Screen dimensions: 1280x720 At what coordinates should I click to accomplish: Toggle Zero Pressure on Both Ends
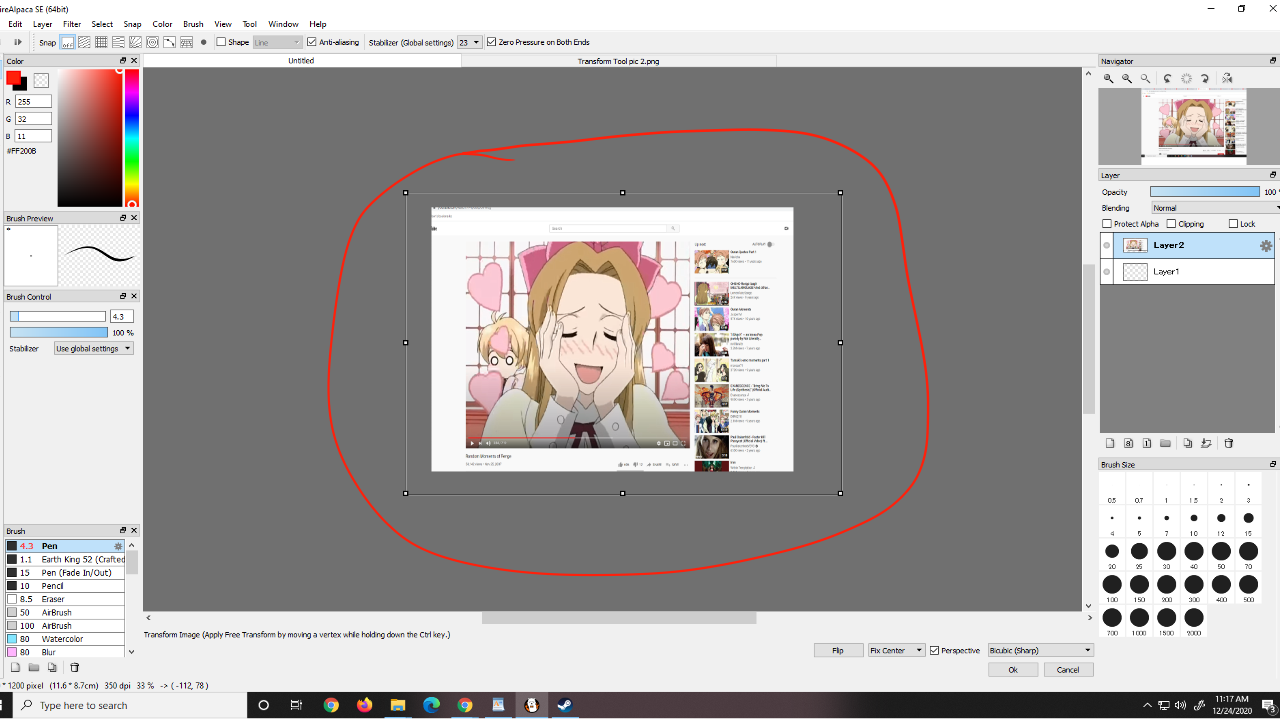[491, 42]
